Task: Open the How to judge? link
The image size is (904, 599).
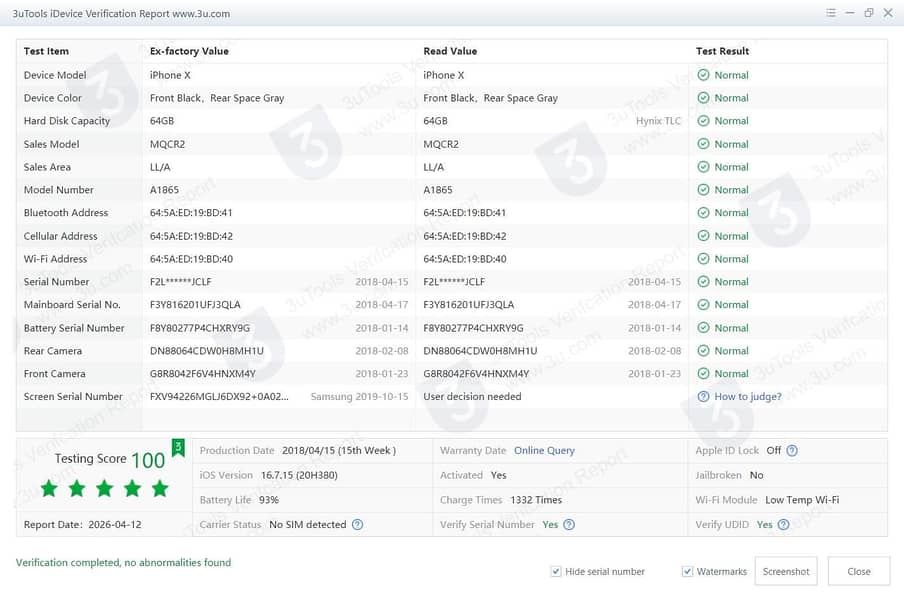Action: point(748,397)
